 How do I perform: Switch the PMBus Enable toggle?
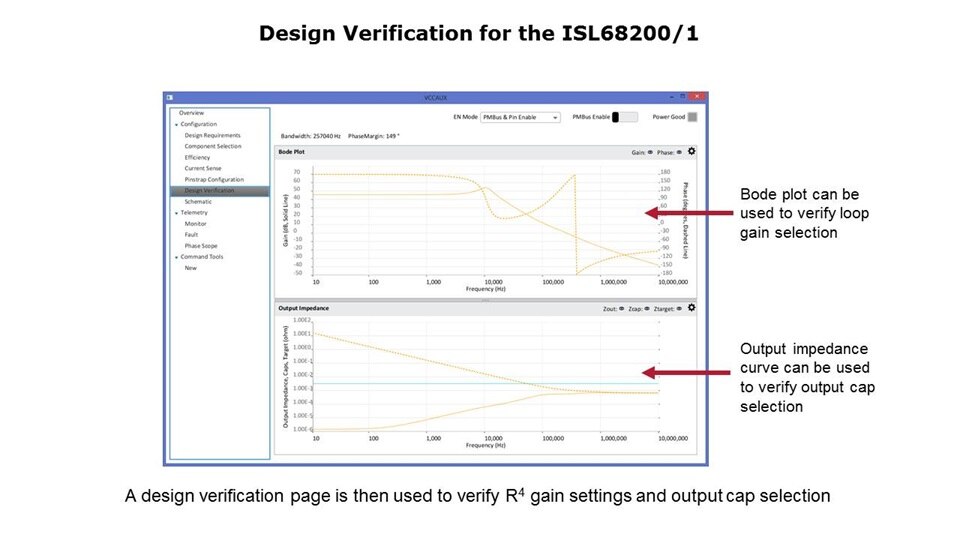tap(625, 117)
